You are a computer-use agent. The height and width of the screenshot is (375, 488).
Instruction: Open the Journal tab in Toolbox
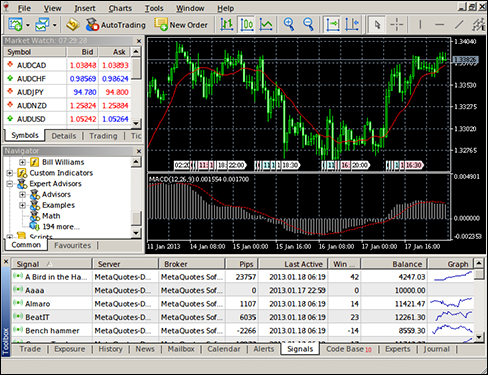[436, 349]
